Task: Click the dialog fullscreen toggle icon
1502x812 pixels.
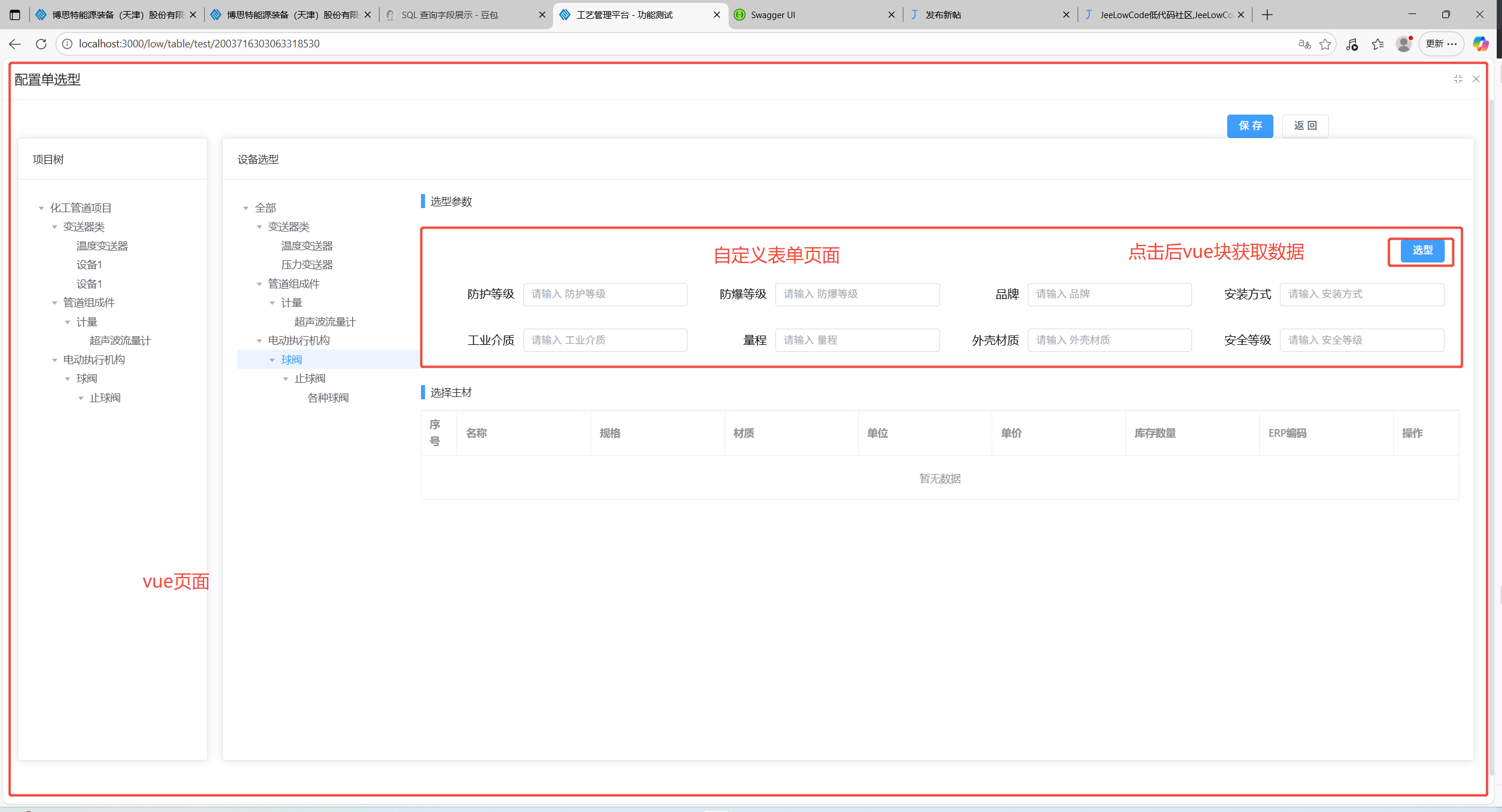Action: 1458,79
